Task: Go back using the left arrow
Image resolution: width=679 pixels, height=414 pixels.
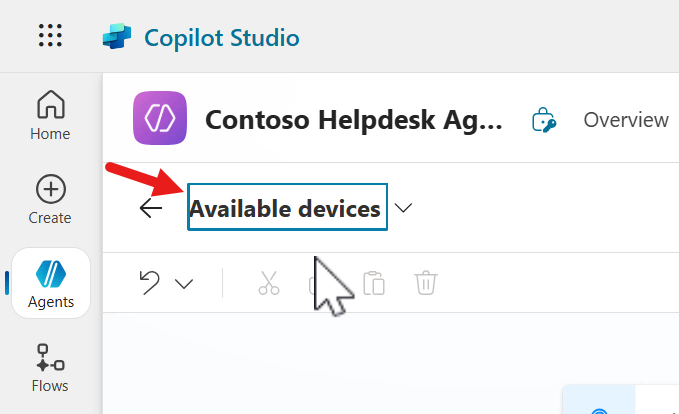Action: tap(151, 208)
